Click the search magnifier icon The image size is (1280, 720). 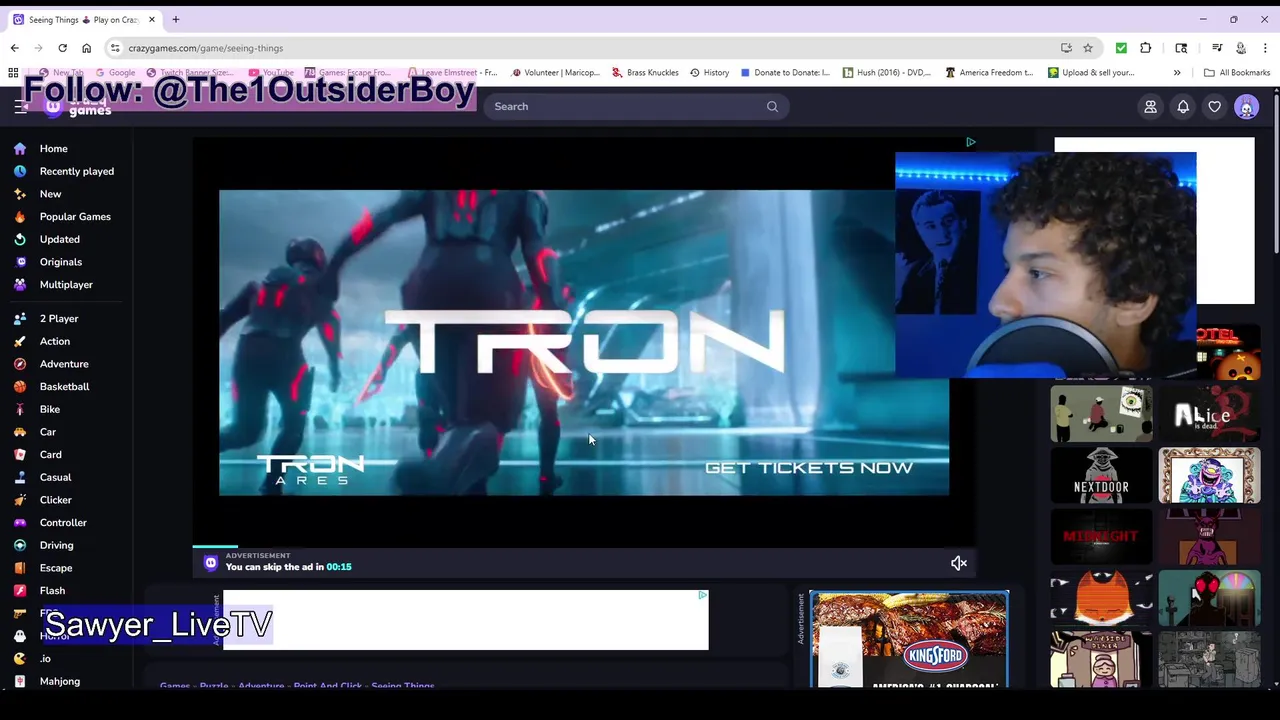point(772,107)
